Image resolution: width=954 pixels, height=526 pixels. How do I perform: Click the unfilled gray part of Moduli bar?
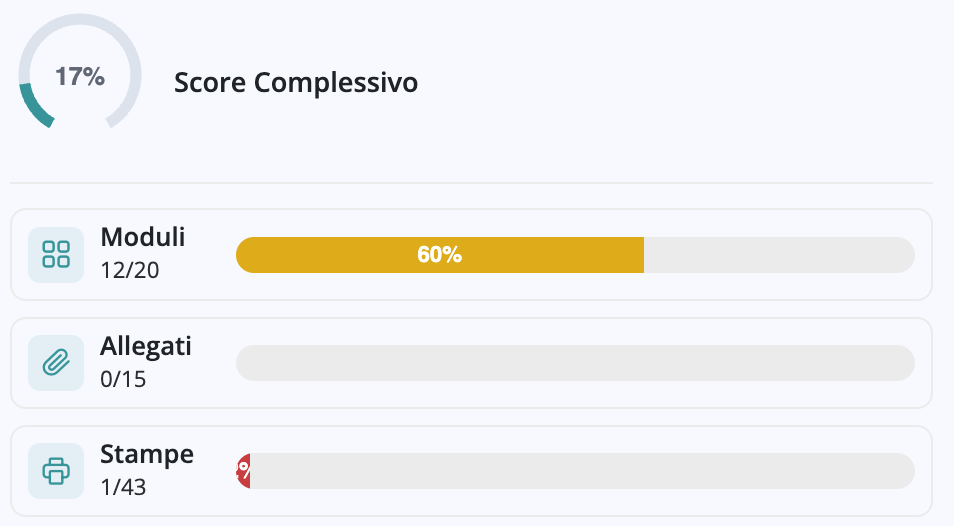coord(779,255)
